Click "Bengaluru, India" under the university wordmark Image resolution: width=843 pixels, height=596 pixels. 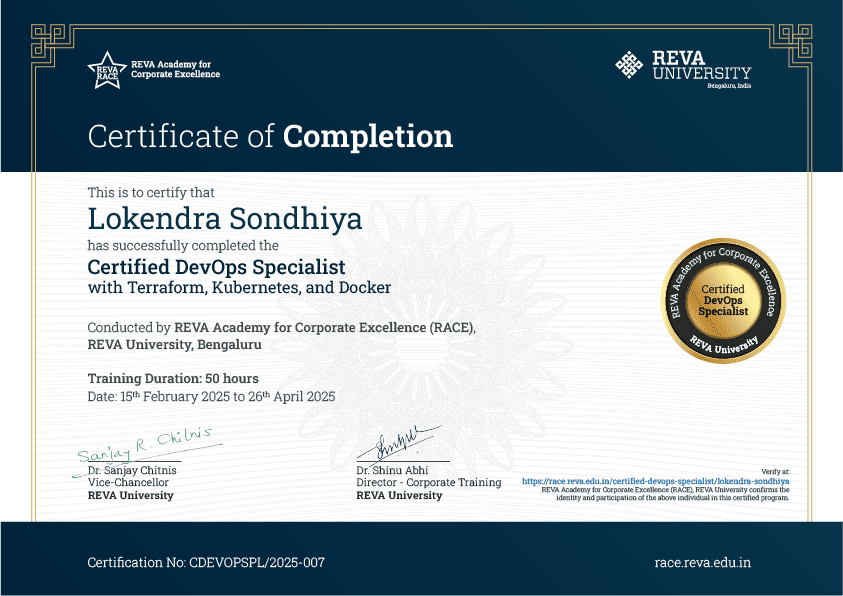pyautogui.click(x=729, y=86)
